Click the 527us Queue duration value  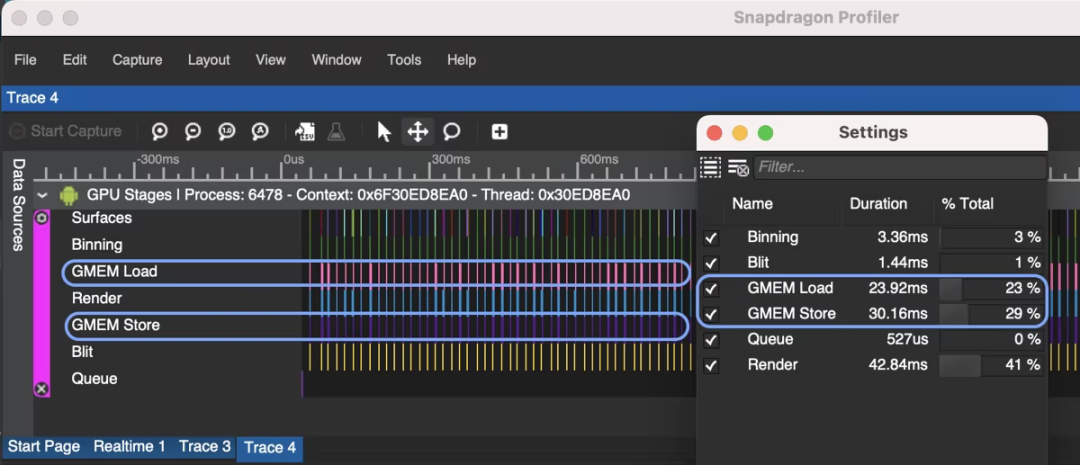click(x=905, y=340)
